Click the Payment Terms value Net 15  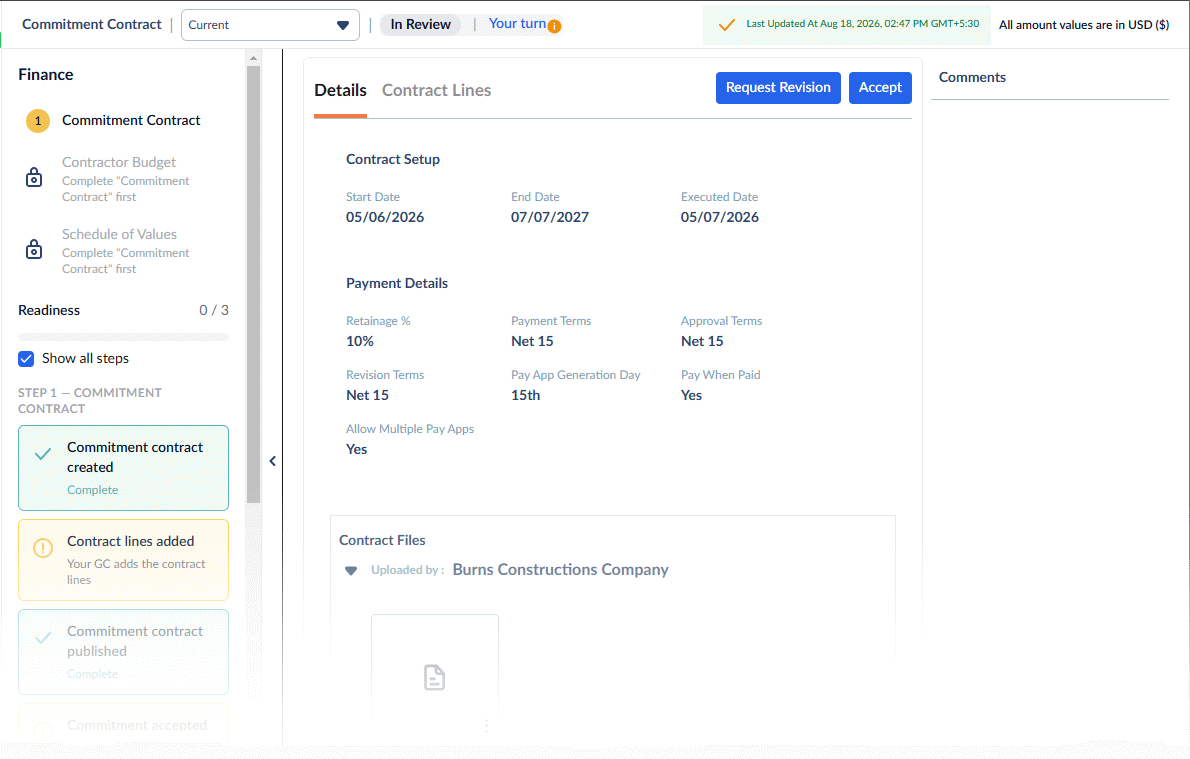[x=532, y=342]
